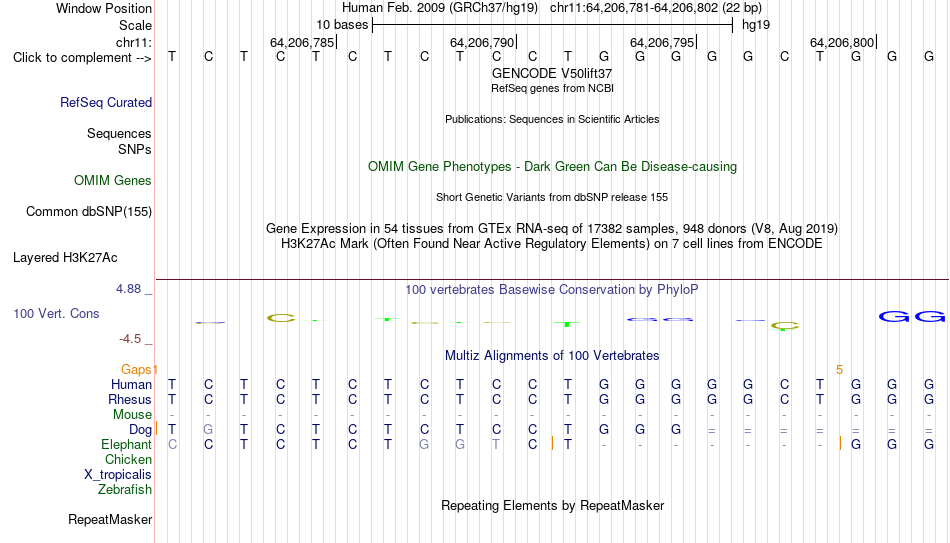This screenshot has width=950, height=543.
Task: Click the 64,206,795 position tick label
Action: (662, 42)
